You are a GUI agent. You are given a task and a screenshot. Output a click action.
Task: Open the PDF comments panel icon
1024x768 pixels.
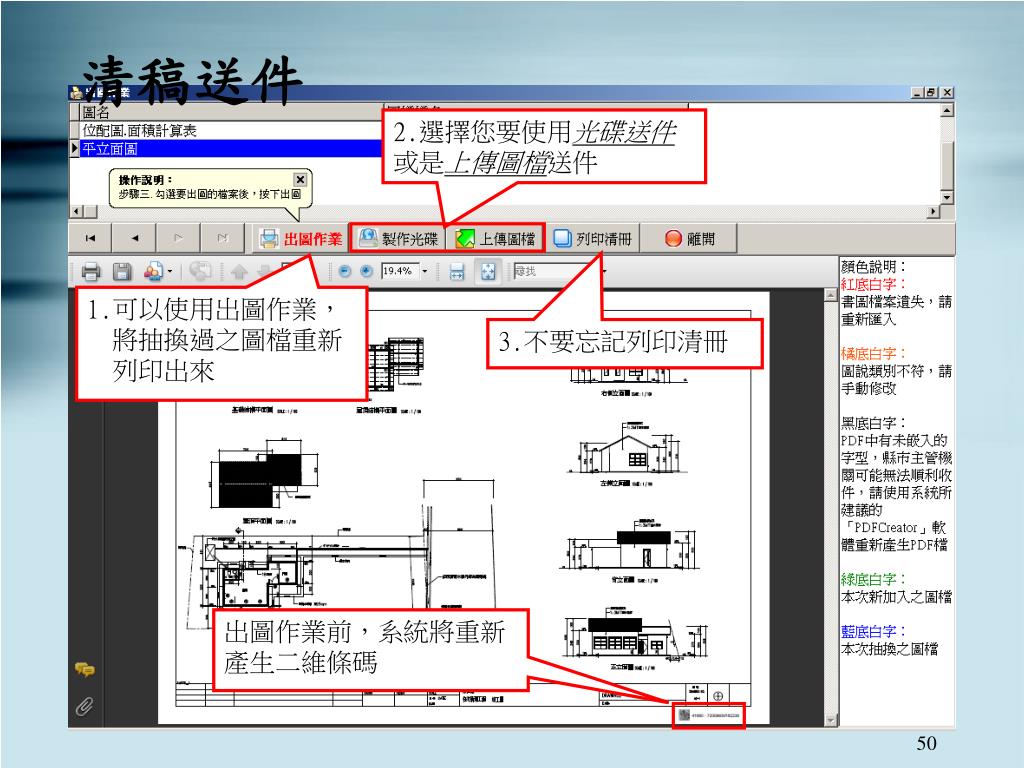pos(84,669)
